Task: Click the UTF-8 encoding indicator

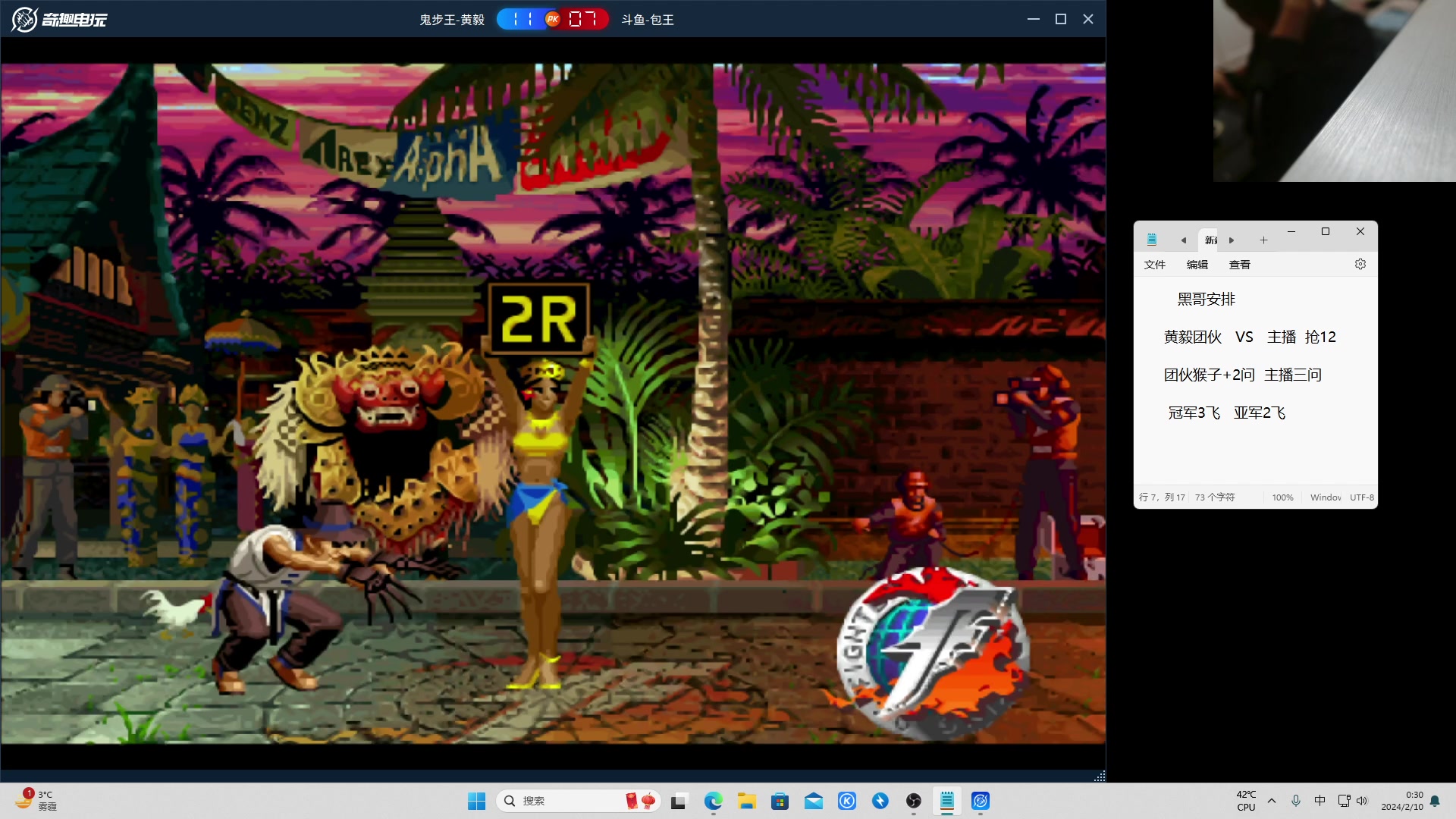Action: 1362,497
